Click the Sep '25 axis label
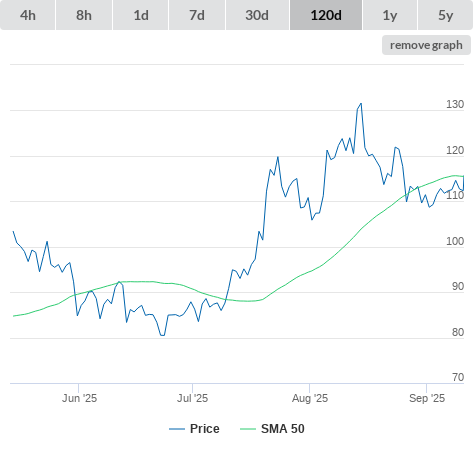Viewport: 474px width, 455px height. tap(427, 398)
